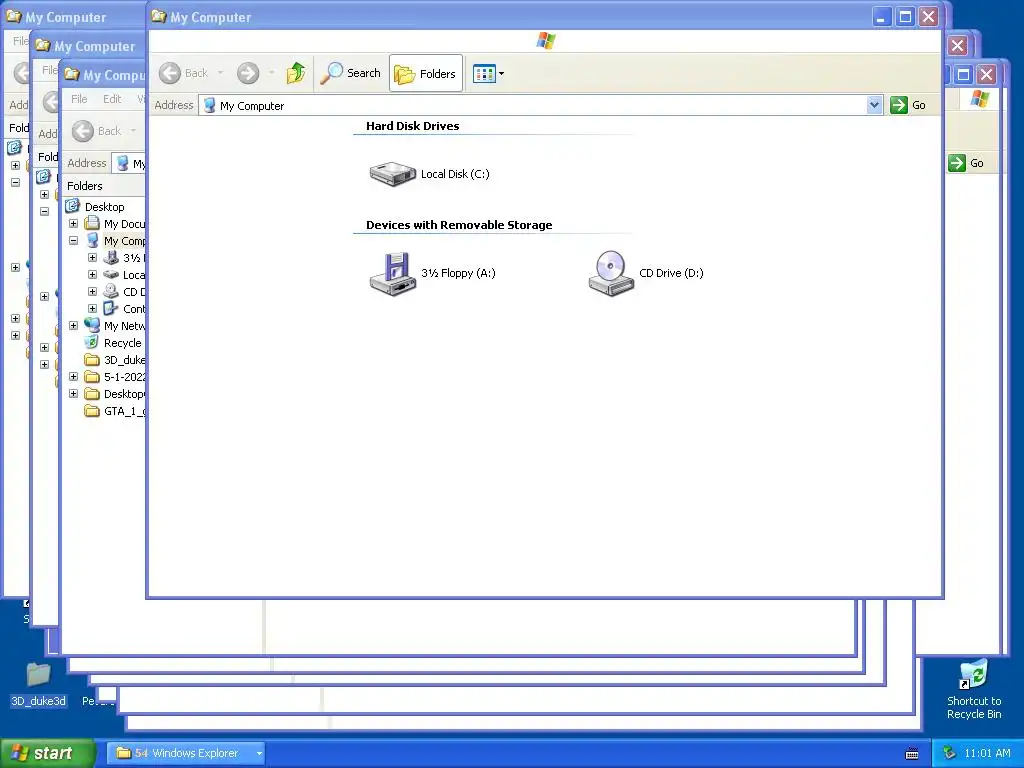Expand 3½ Floppy node in folder tree

click(x=92, y=258)
